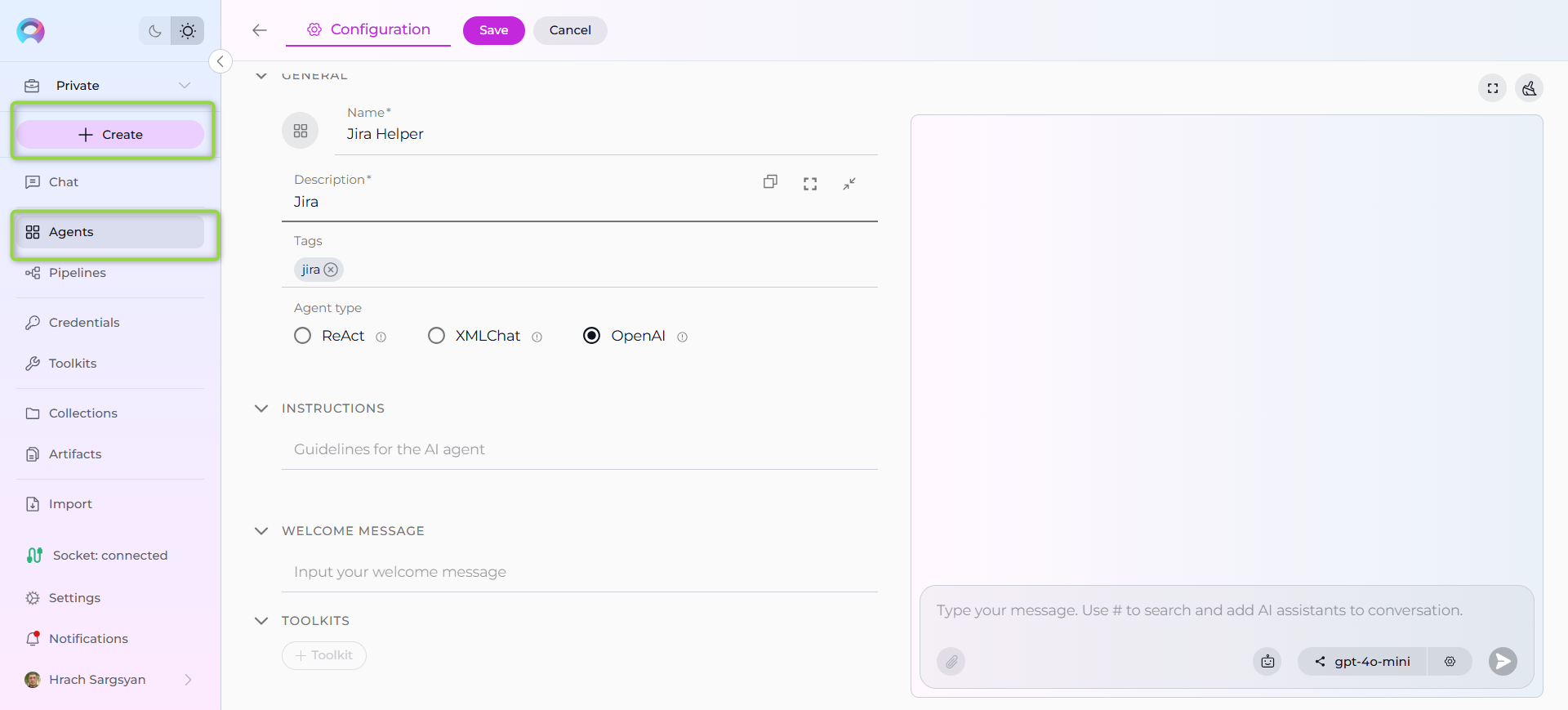
Task: Click the fullscreen chat icon above the chat panel
Action: [1492, 88]
